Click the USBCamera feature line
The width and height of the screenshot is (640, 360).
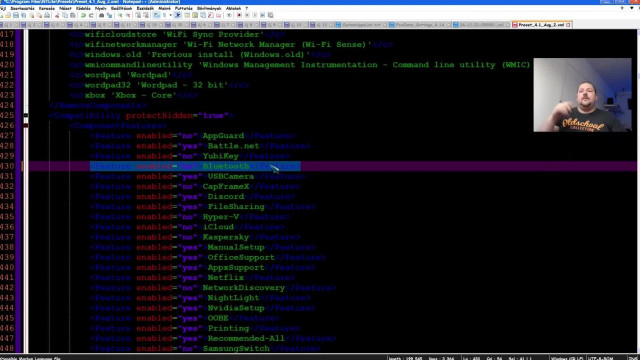198,176
